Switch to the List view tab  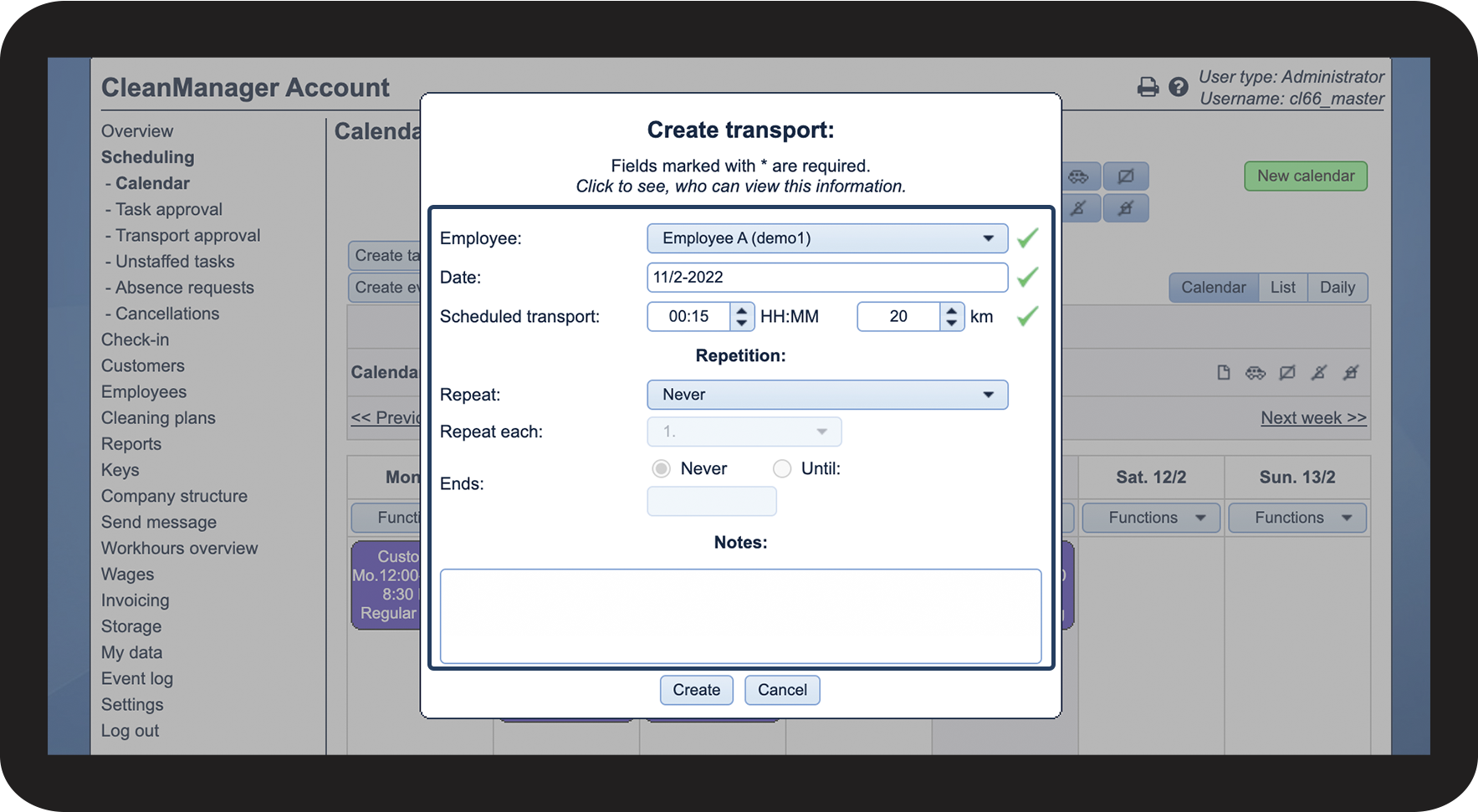tap(1283, 288)
